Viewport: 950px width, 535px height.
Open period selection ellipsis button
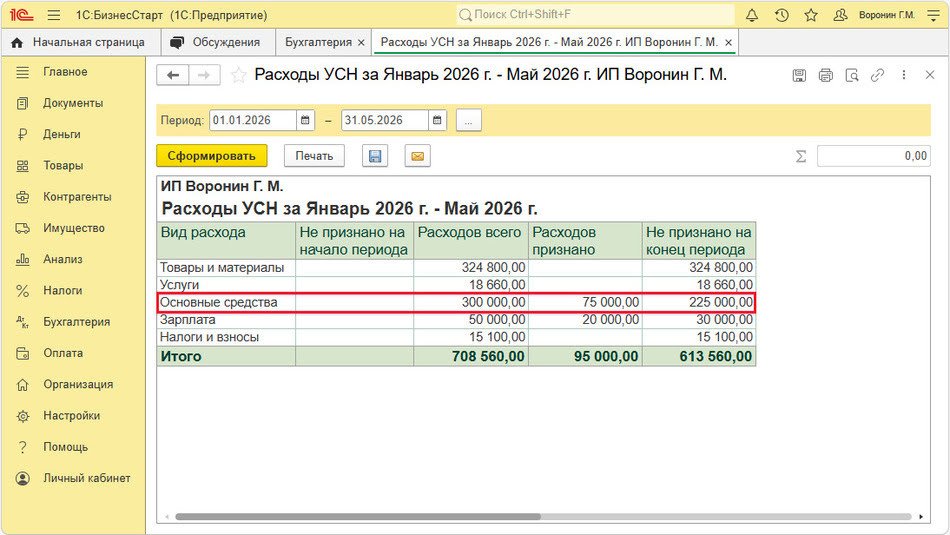pos(468,120)
